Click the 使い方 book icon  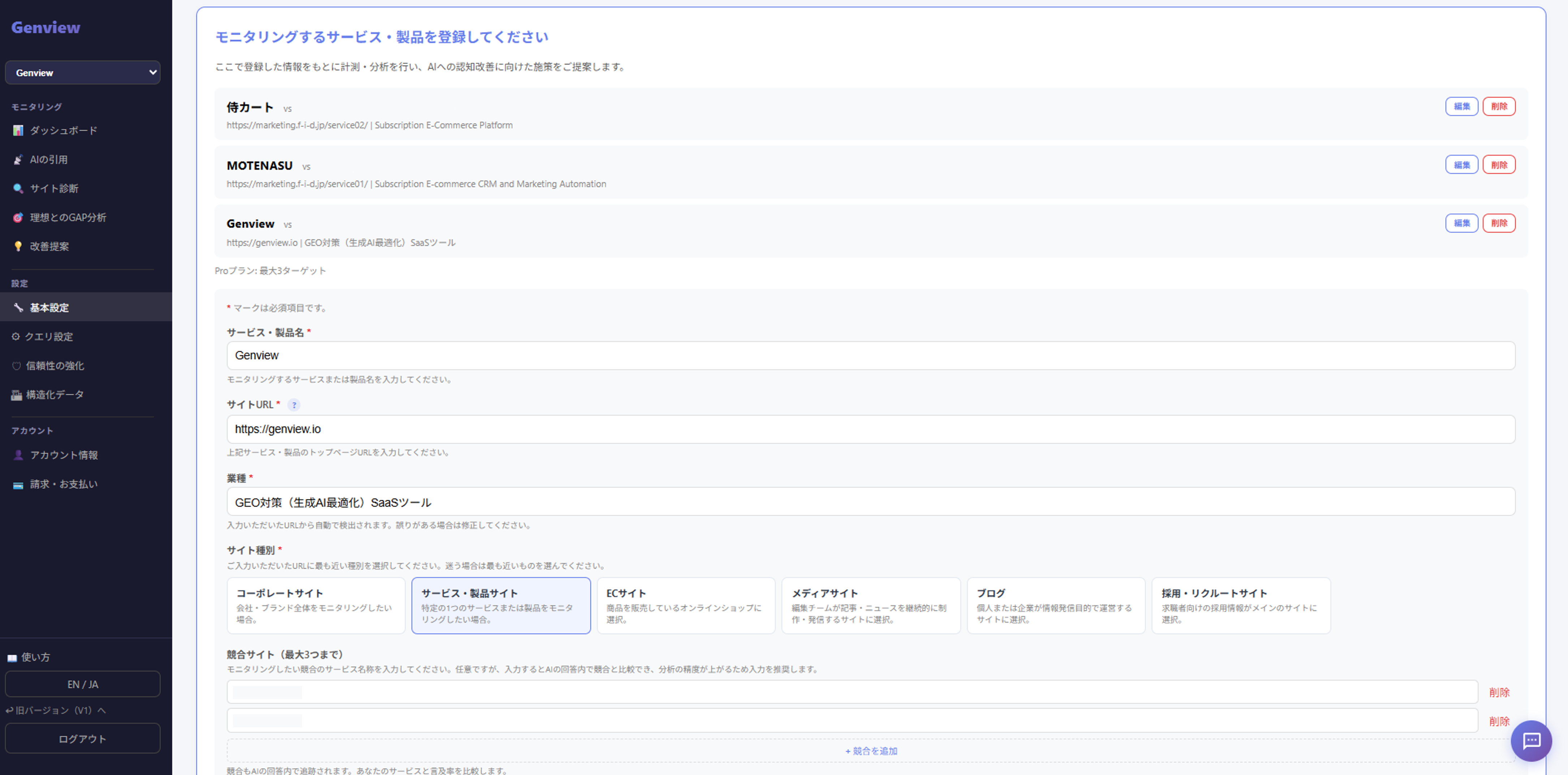point(12,658)
